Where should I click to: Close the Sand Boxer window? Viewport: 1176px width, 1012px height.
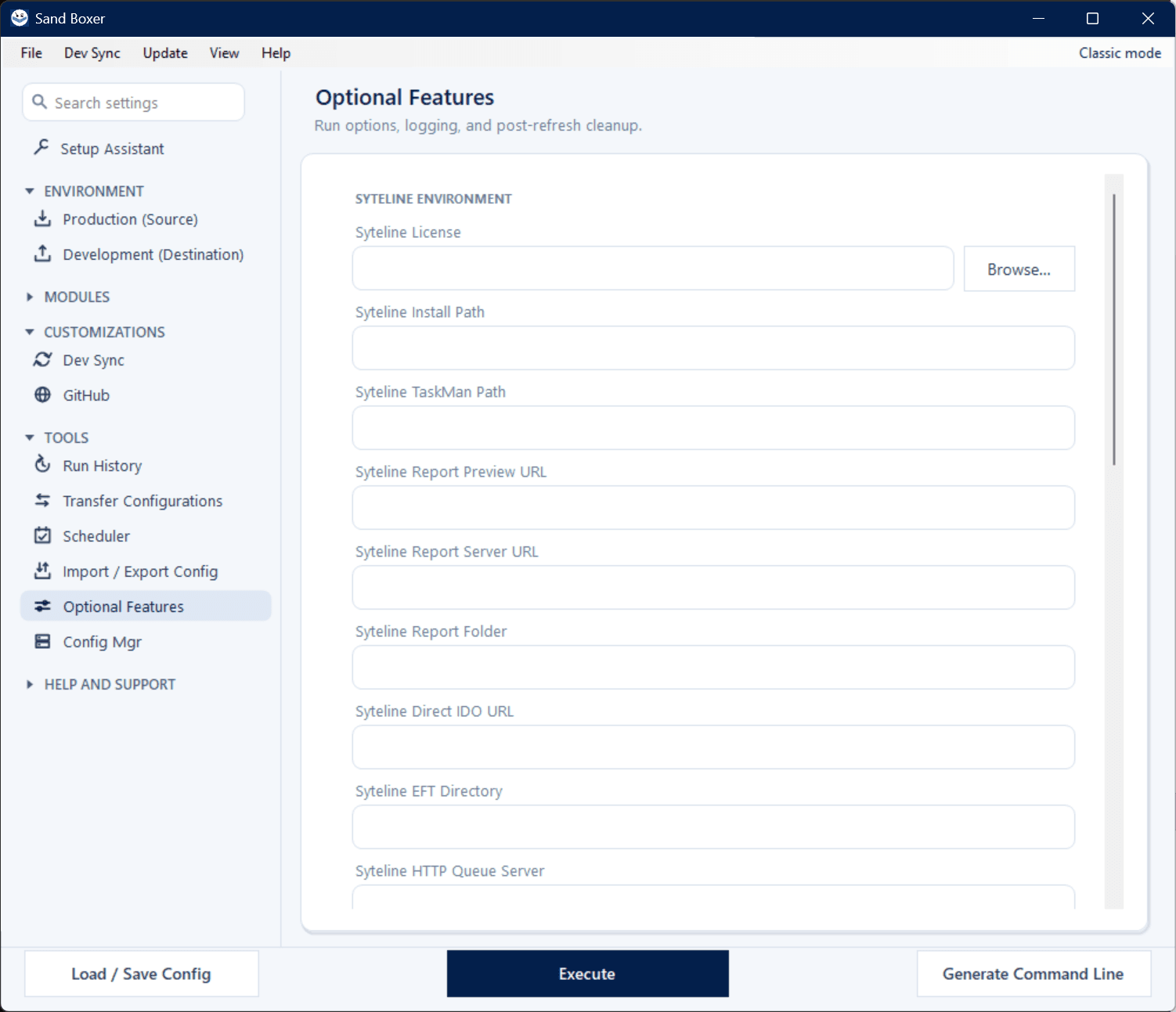pyautogui.click(x=1148, y=18)
